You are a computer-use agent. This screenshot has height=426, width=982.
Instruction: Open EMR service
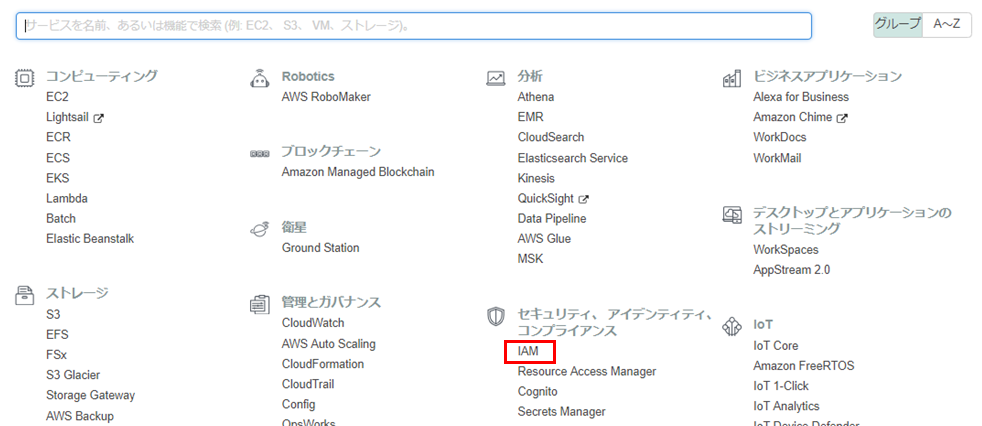point(530,117)
